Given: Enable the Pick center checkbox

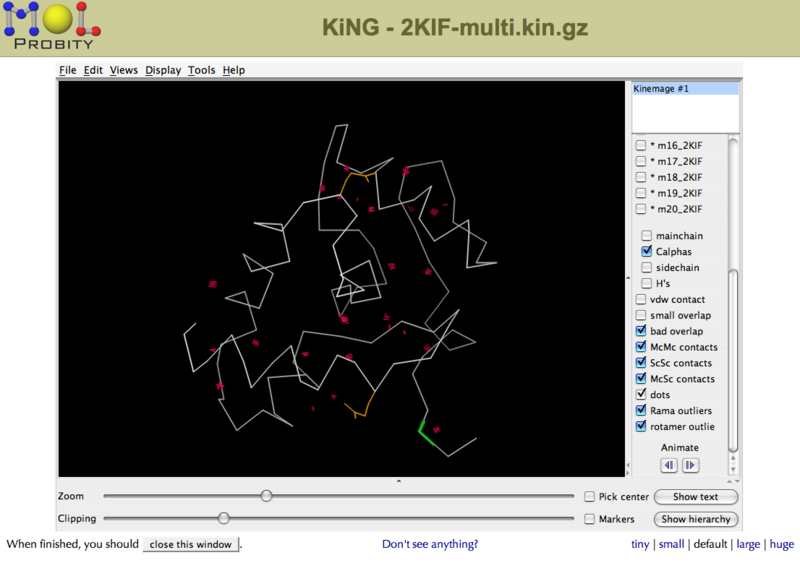Looking at the screenshot, I should click(x=590, y=497).
